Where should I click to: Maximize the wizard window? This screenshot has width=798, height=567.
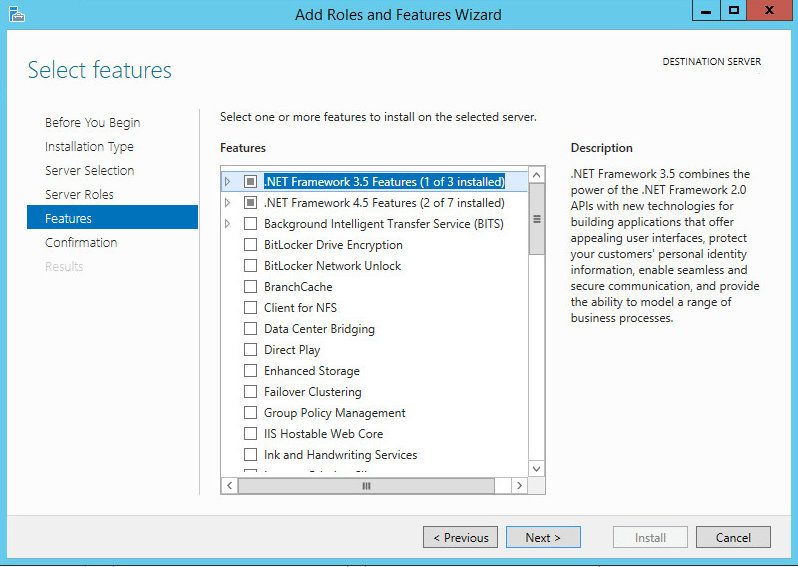[734, 12]
